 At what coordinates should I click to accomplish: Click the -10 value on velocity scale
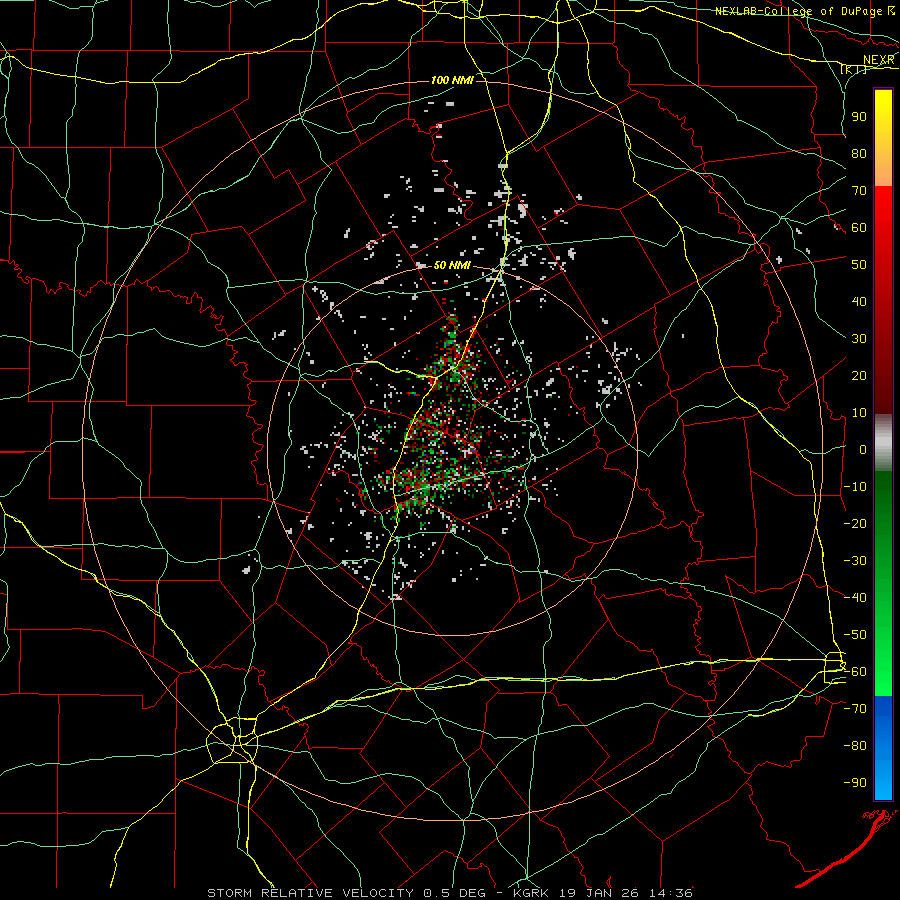coord(855,487)
